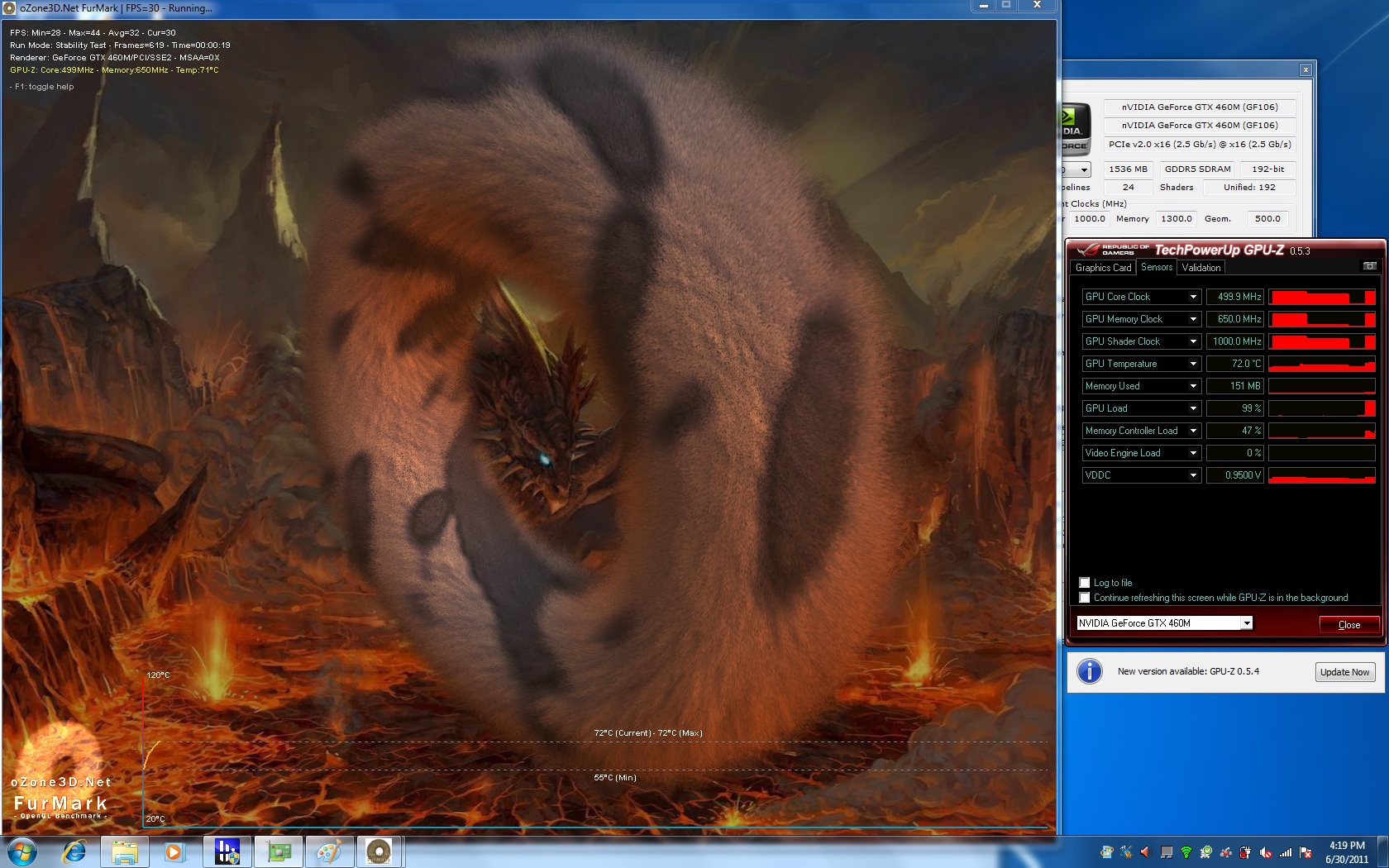Click the battery power plug tray icon
Screen dimensions: 1389x868
coord(1246,851)
